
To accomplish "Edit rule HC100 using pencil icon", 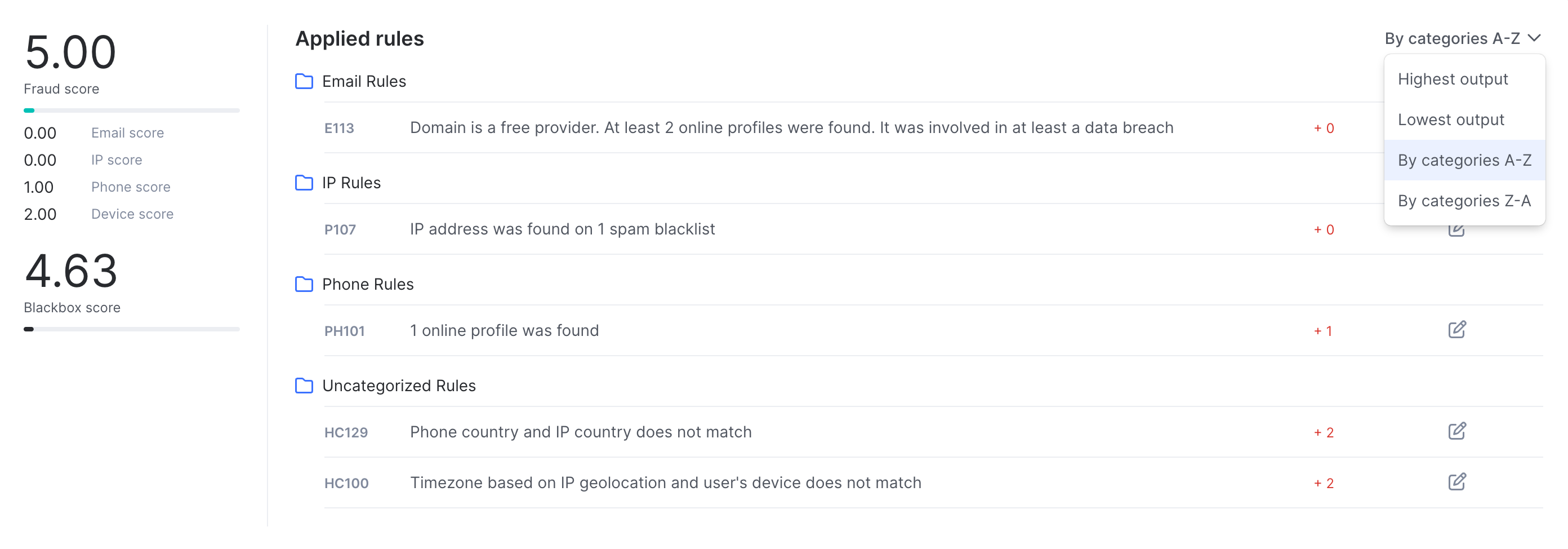I will tap(1456, 482).
